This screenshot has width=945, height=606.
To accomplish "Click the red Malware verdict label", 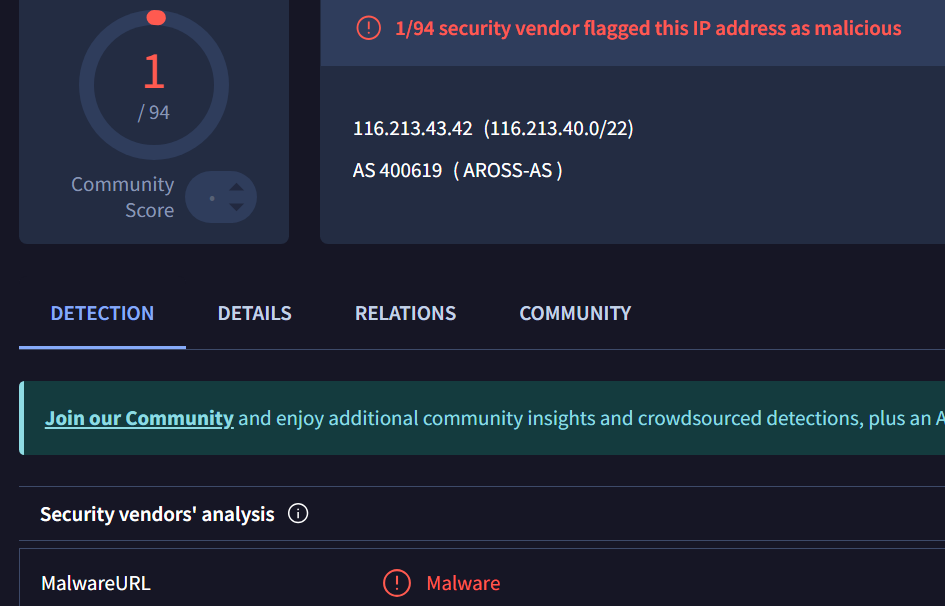I will 463,583.
